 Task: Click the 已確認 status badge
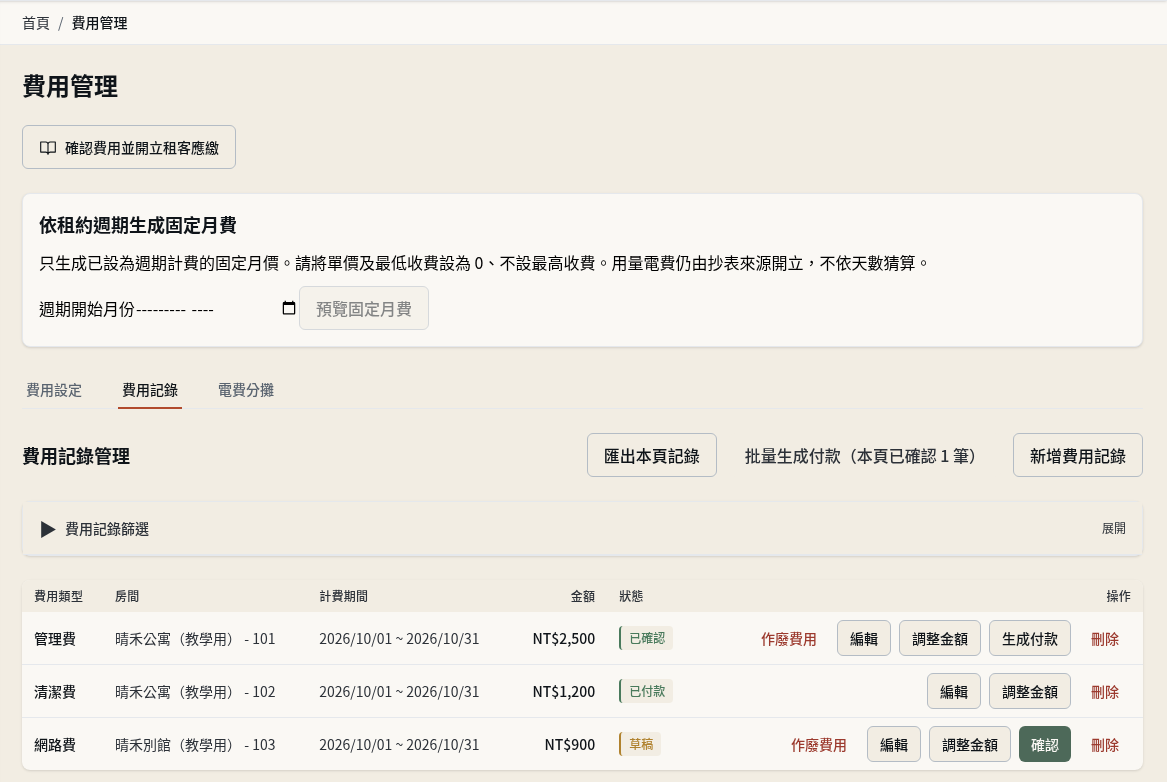click(646, 638)
